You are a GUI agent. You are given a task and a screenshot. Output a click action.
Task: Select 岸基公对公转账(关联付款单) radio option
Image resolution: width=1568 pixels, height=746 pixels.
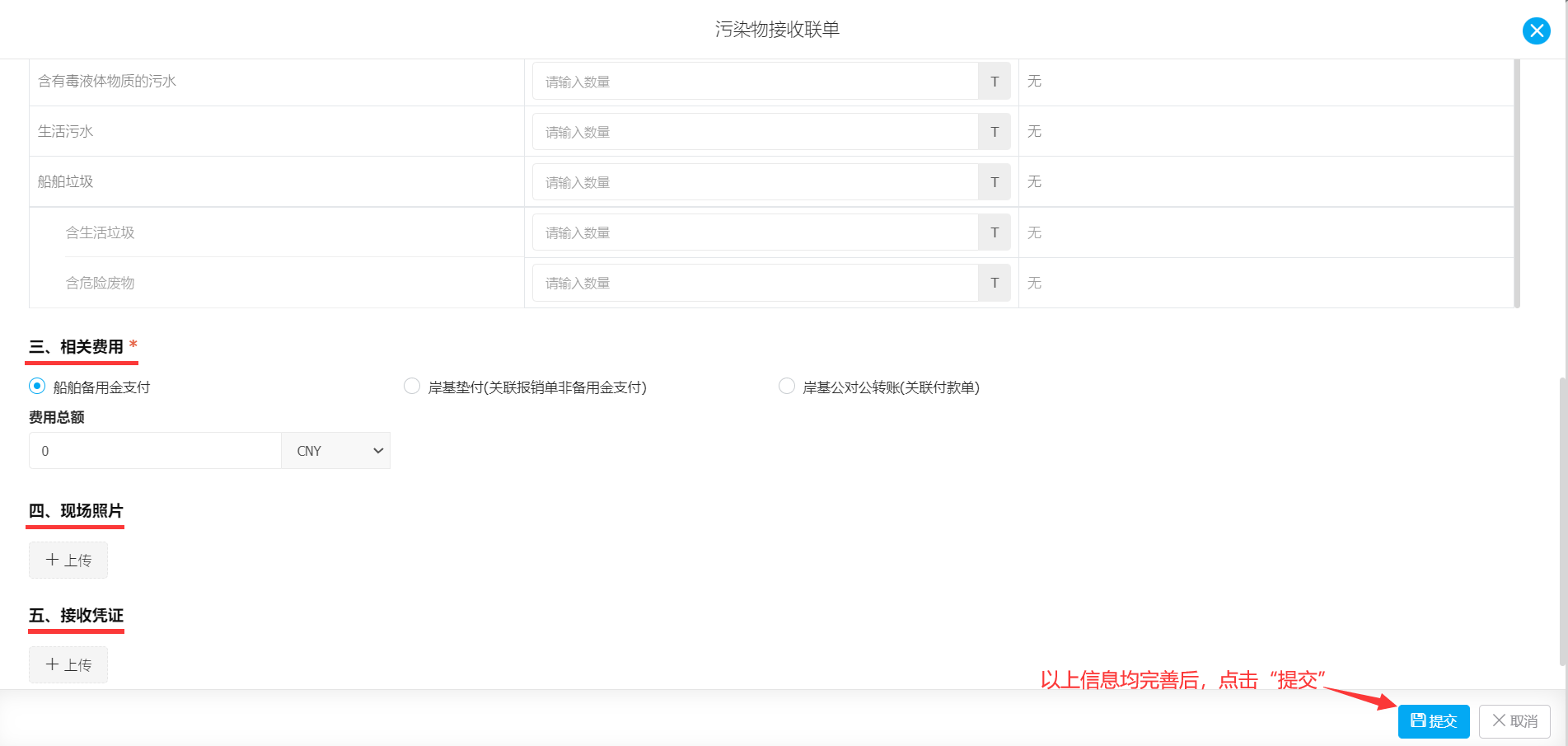tap(787, 386)
